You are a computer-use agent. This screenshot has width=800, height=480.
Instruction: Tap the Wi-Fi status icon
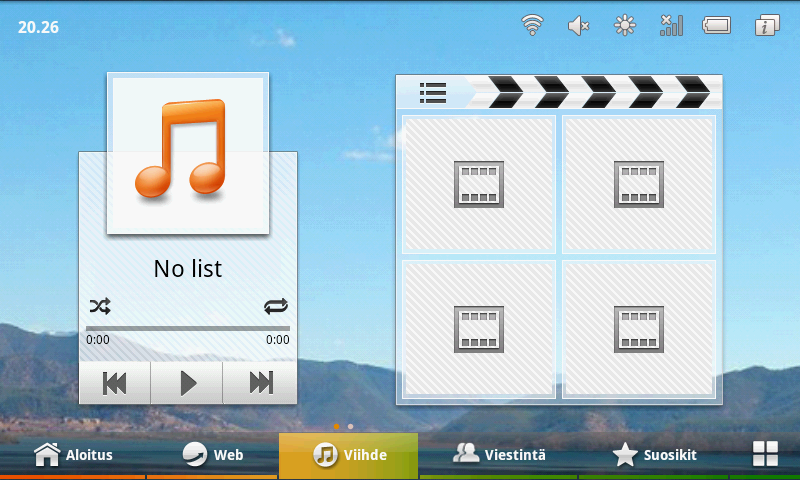coord(533,26)
